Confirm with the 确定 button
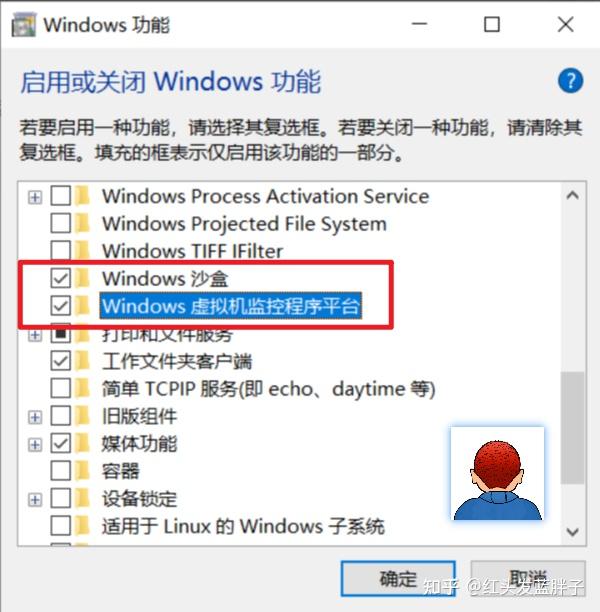 point(398,578)
